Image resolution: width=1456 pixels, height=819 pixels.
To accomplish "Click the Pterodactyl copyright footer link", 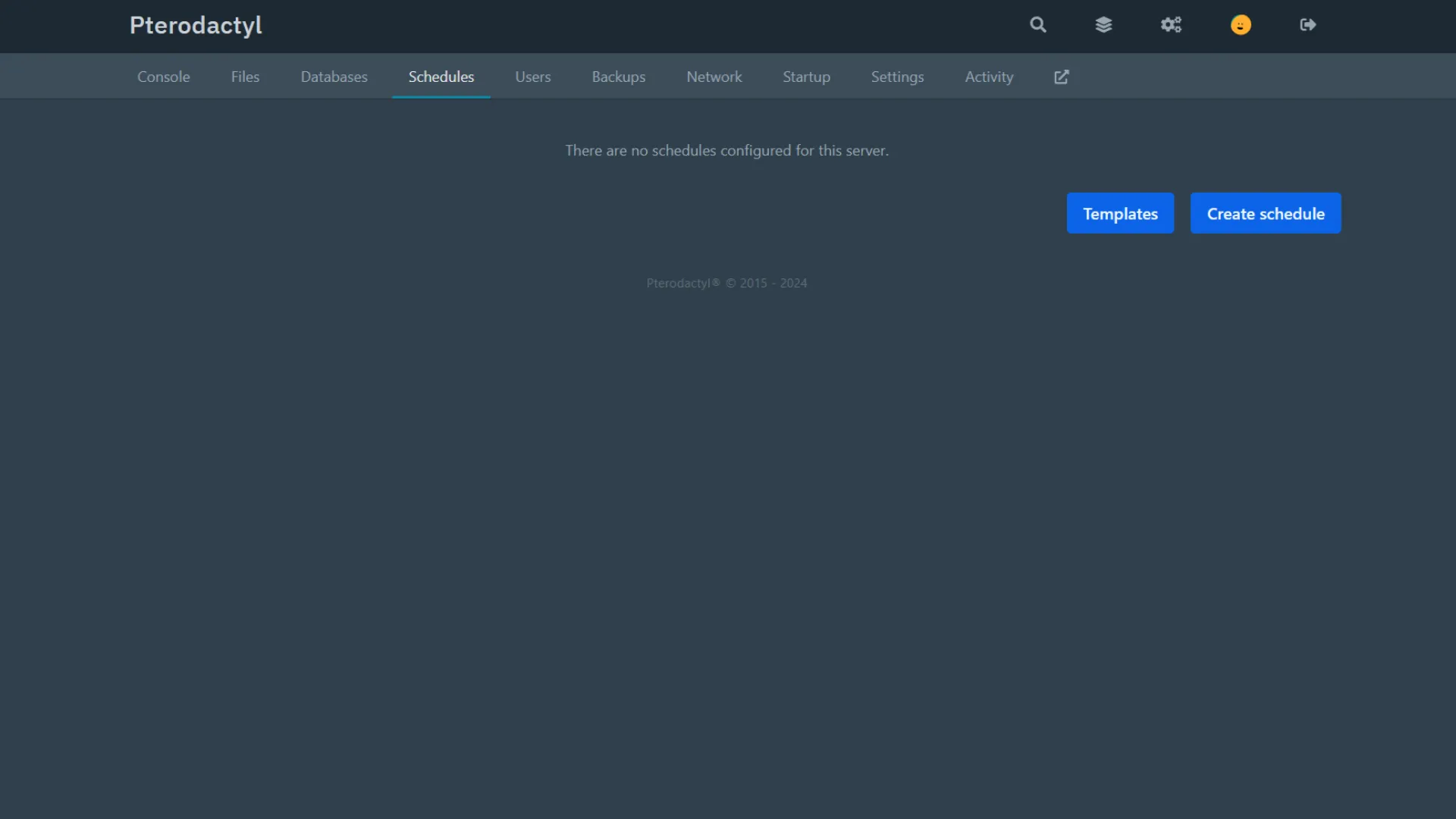I will [682, 283].
